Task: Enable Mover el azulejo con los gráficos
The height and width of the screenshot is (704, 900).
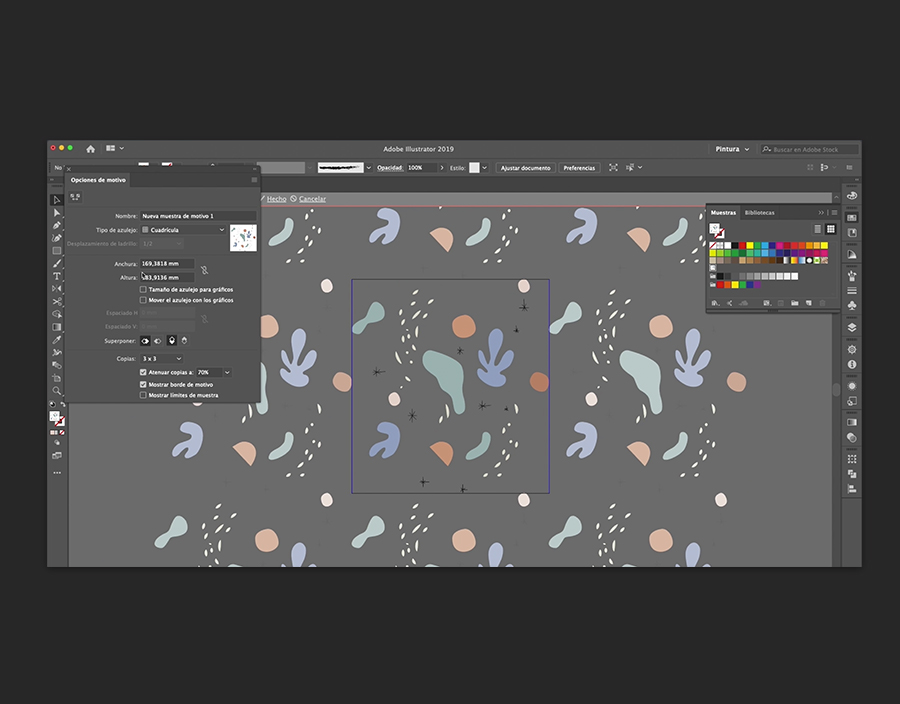Action: tap(143, 300)
